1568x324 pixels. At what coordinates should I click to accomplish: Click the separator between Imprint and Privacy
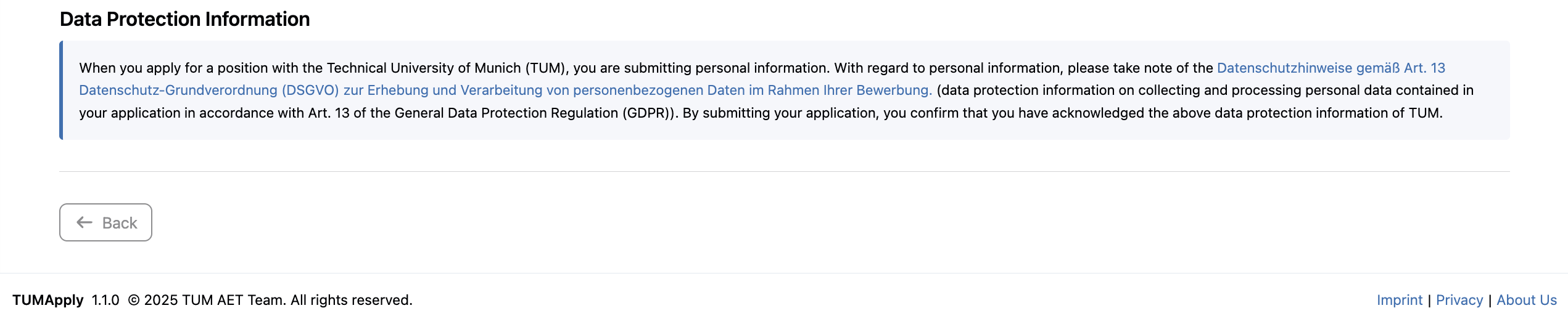[x=1429, y=300]
